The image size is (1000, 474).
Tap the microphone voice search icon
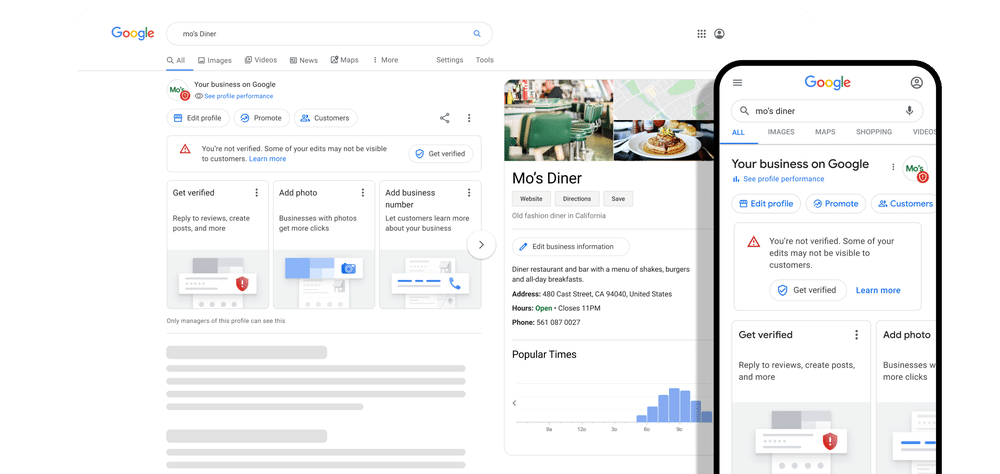909,111
